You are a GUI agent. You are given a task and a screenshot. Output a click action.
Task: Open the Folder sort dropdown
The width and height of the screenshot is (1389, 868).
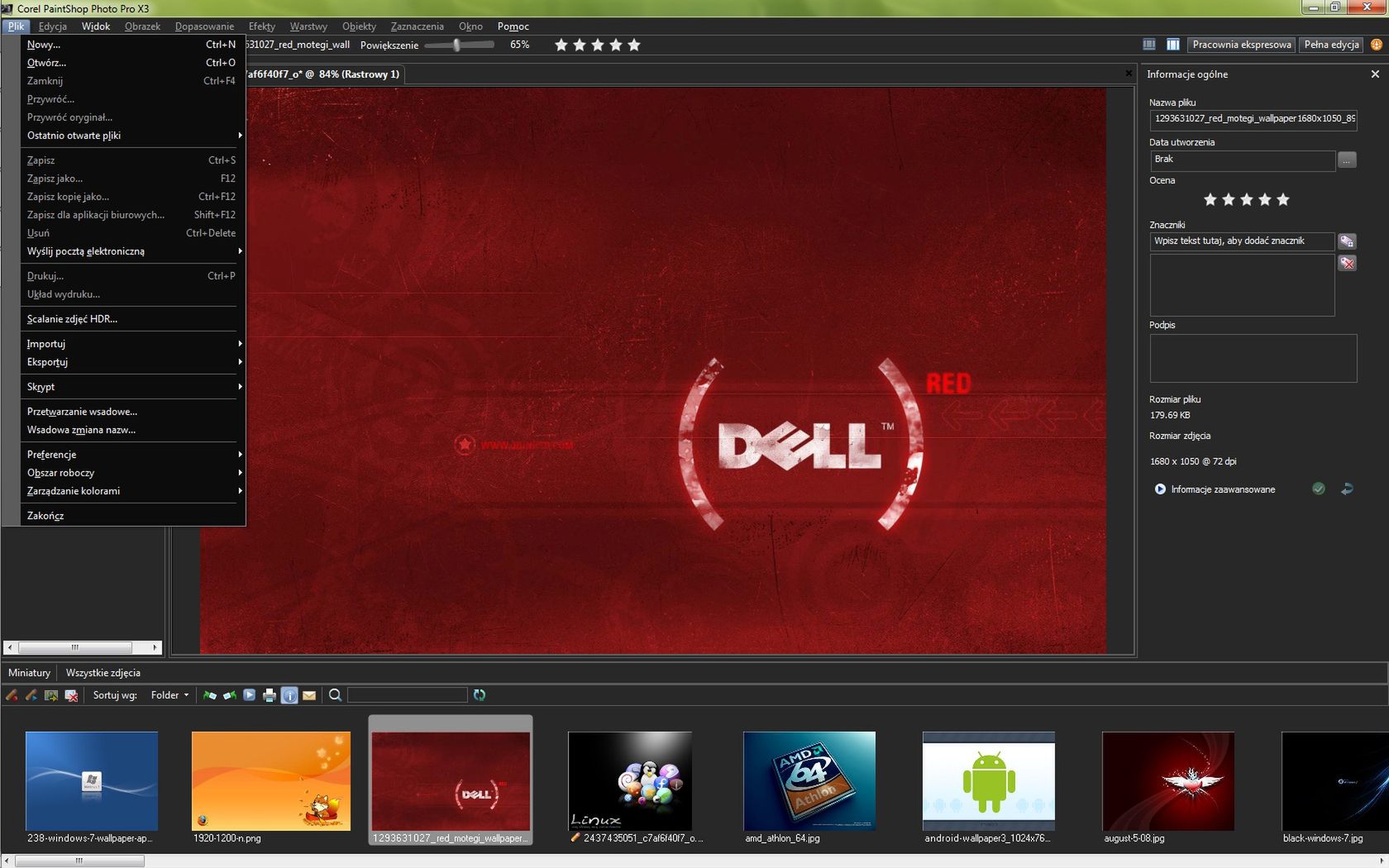pos(169,695)
